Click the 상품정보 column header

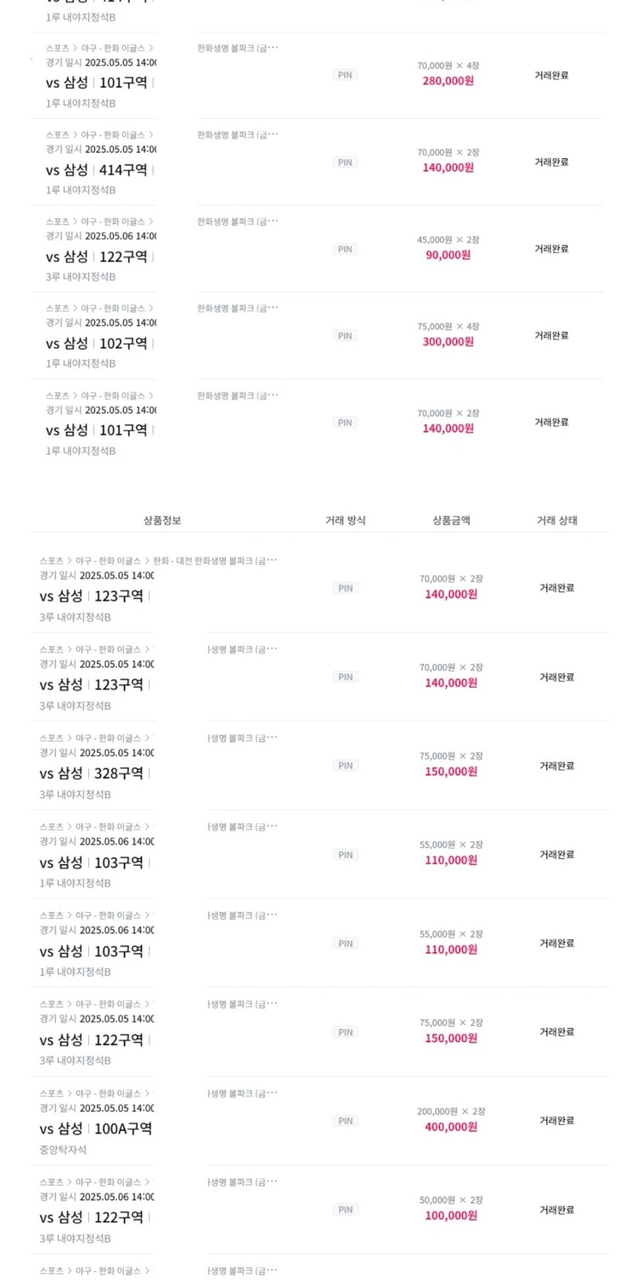click(162, 520)
